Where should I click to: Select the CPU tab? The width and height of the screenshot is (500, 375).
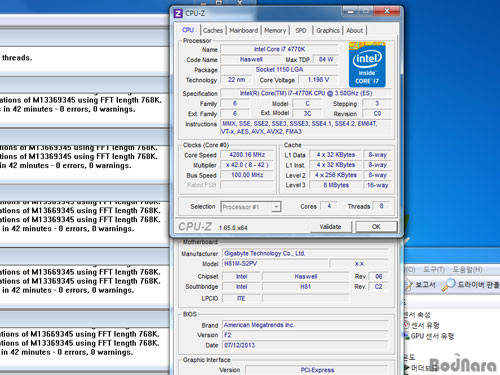point(188,30)
